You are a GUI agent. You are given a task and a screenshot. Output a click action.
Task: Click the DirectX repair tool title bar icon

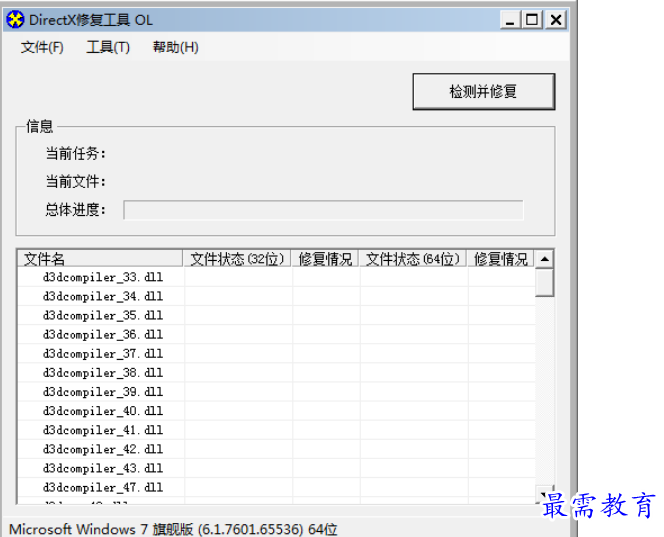pyautogui.click(x=15, y=20)
